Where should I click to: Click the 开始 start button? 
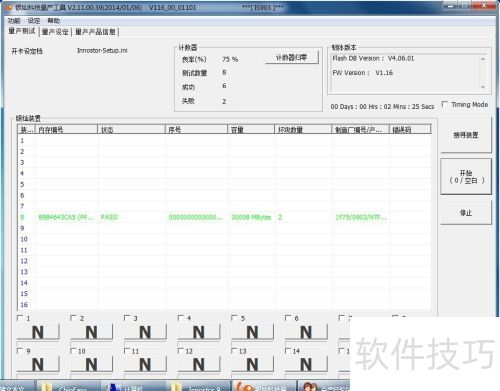point(466,177)
